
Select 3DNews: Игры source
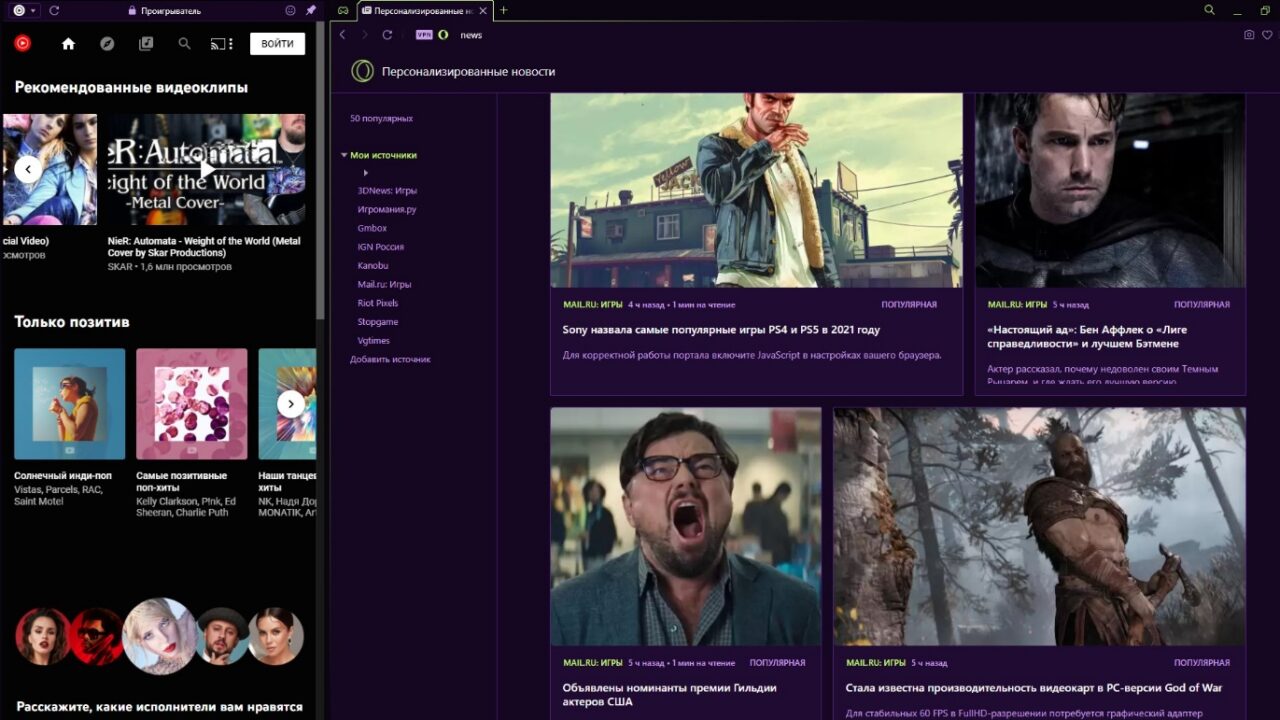[387, 190]
